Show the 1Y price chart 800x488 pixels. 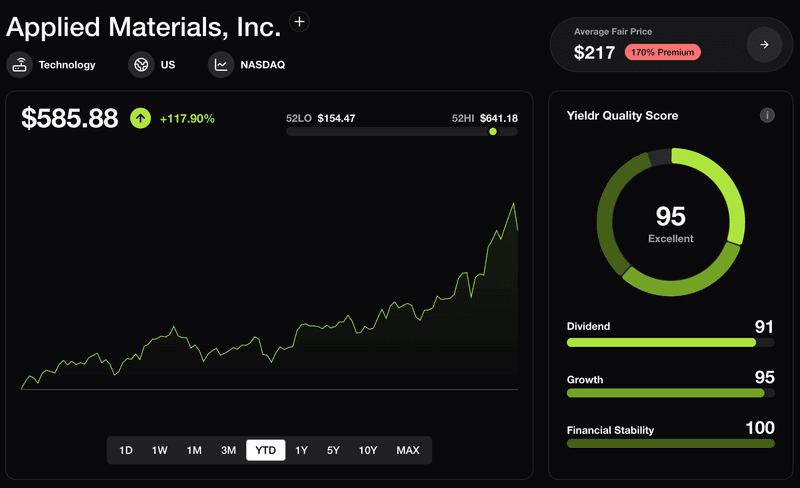pyautogui.click(x=302, y=450)
